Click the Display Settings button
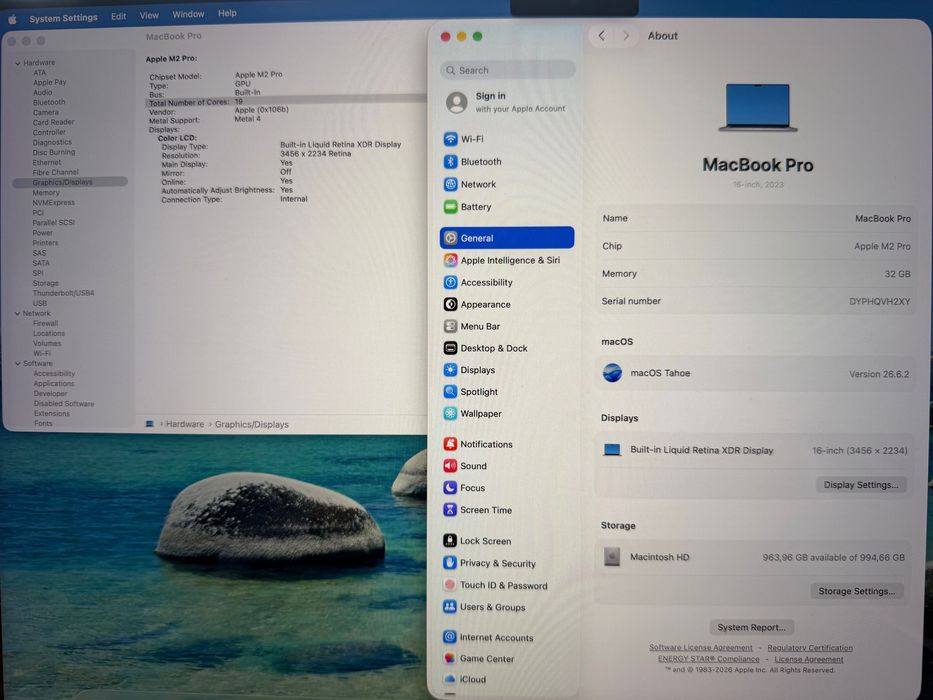Viewport: 933px width, 700px height. coord(860,485)
